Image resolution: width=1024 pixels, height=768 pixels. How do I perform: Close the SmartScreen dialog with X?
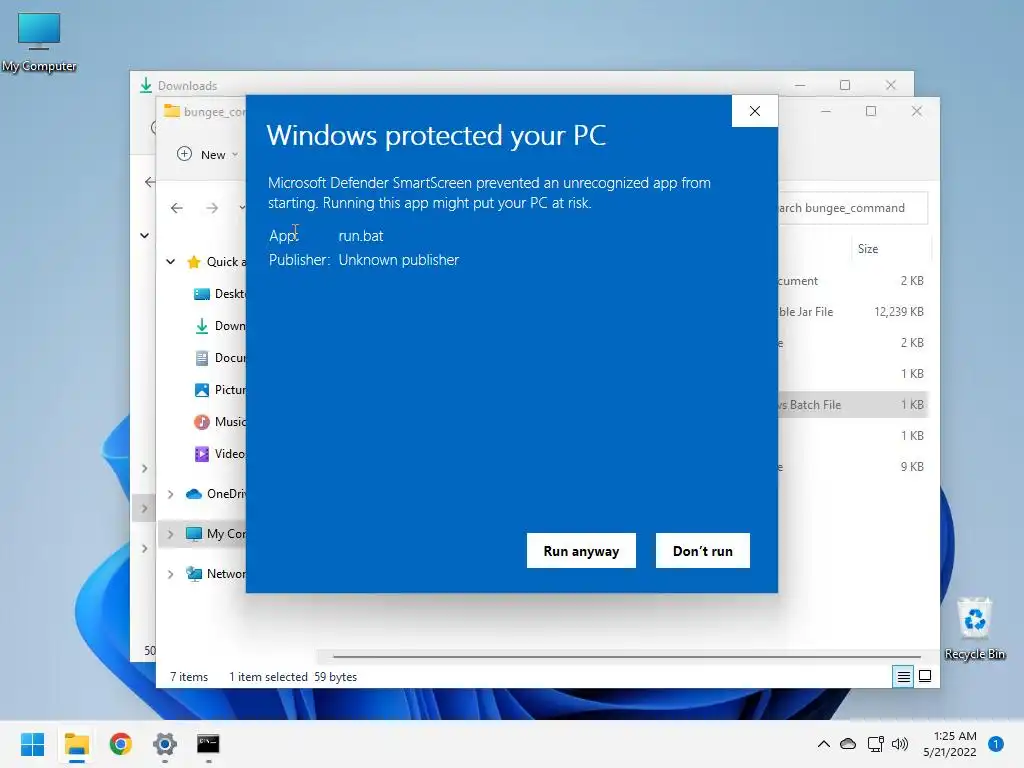click(x=755, y=111)
